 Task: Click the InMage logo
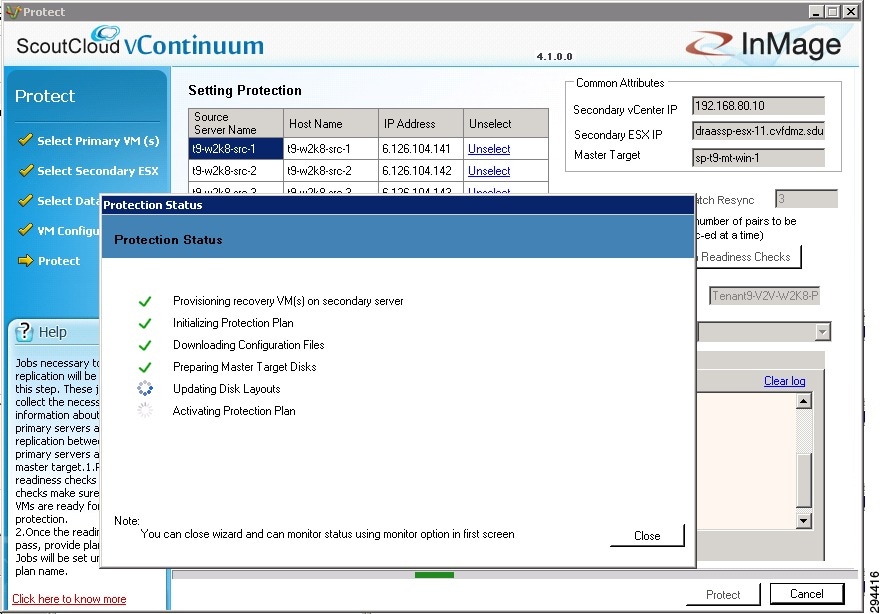[763, 44]
